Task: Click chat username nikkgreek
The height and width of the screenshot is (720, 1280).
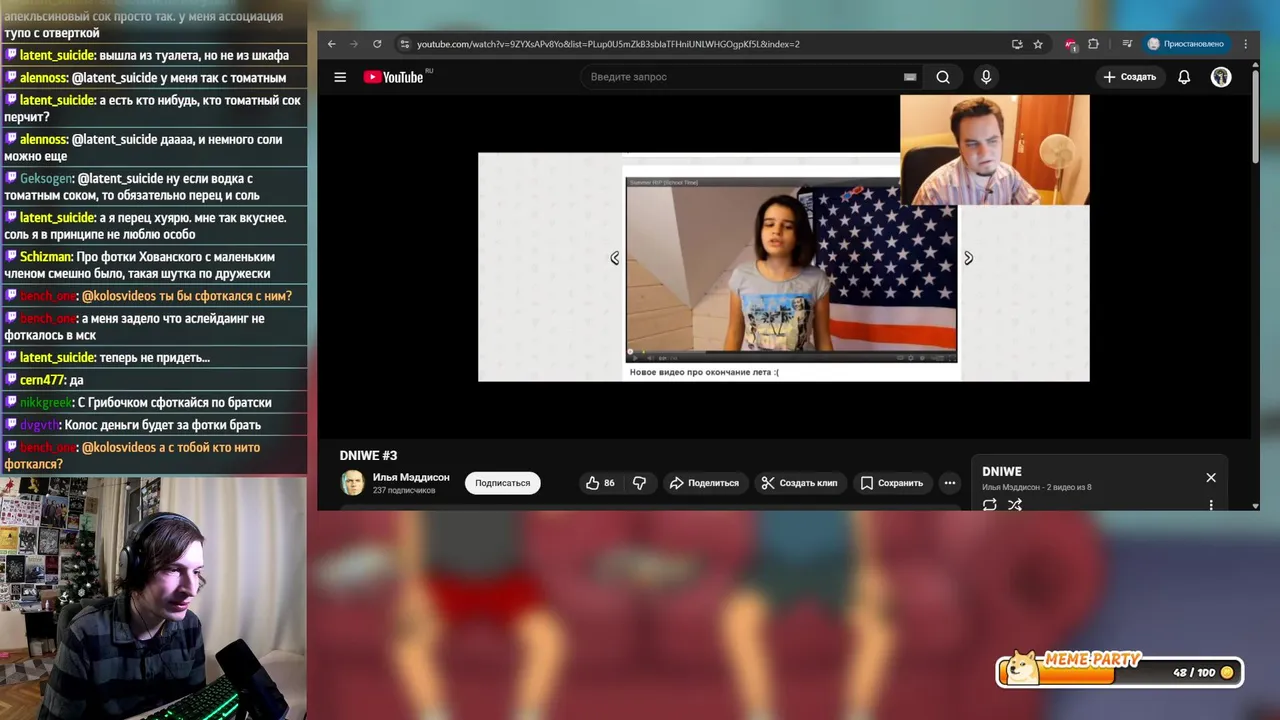Action: coord(45,402)
